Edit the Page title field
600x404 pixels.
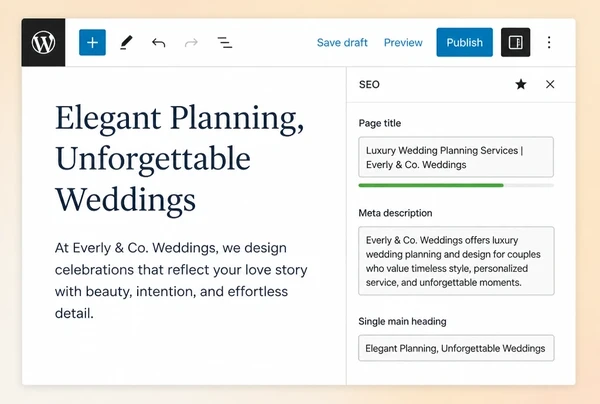pos(456,157)
